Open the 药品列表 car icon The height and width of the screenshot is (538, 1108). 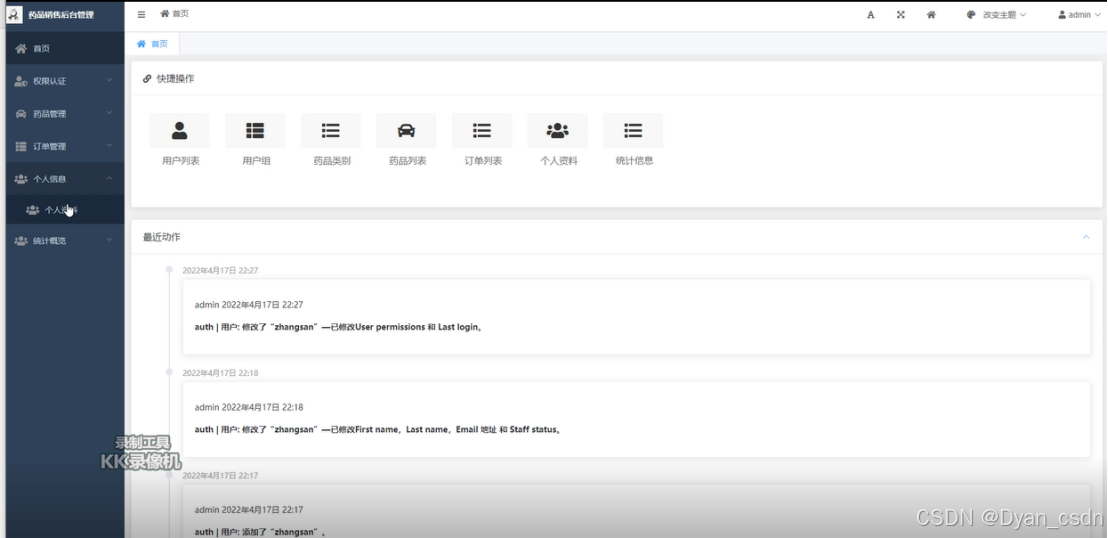coord(406,131)
